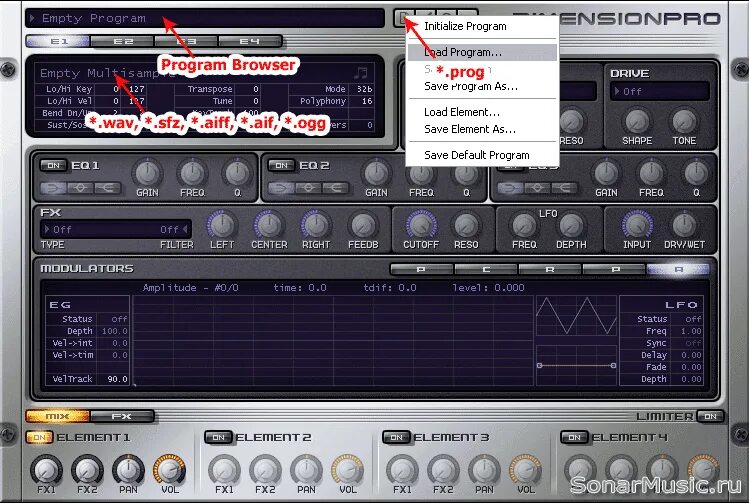Click the EG Depth 100.0 value
This screenshot has height=503, width=749.
[x=115, y=331]
